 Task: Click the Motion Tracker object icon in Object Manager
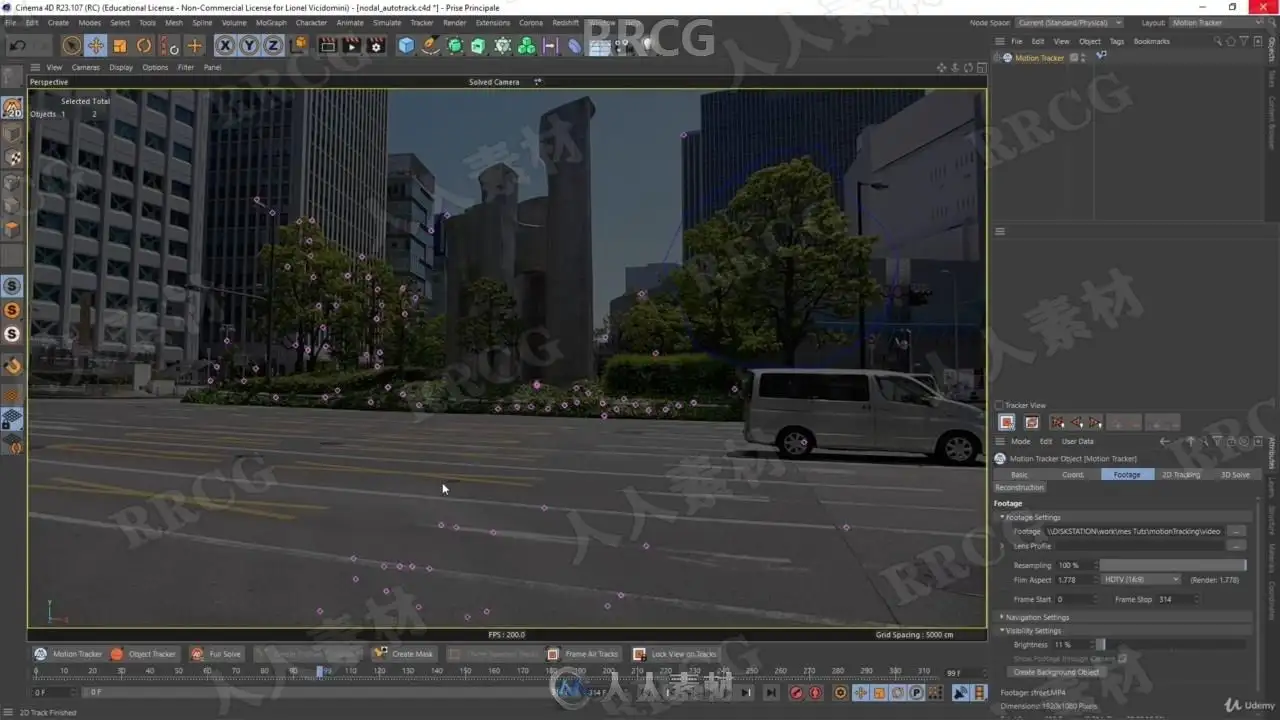(x=1007, y=58)
